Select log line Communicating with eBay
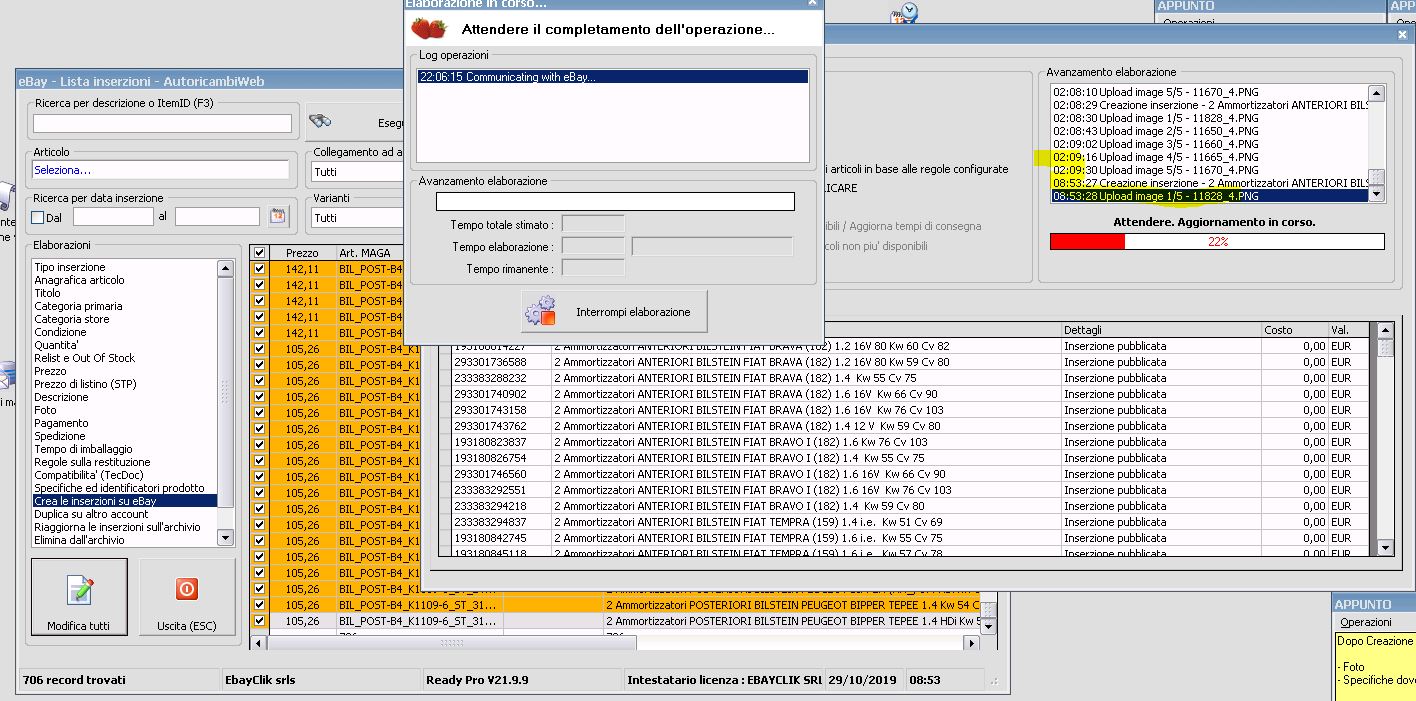The width and height of the screenshot is (1416, 701). [612, 76]
